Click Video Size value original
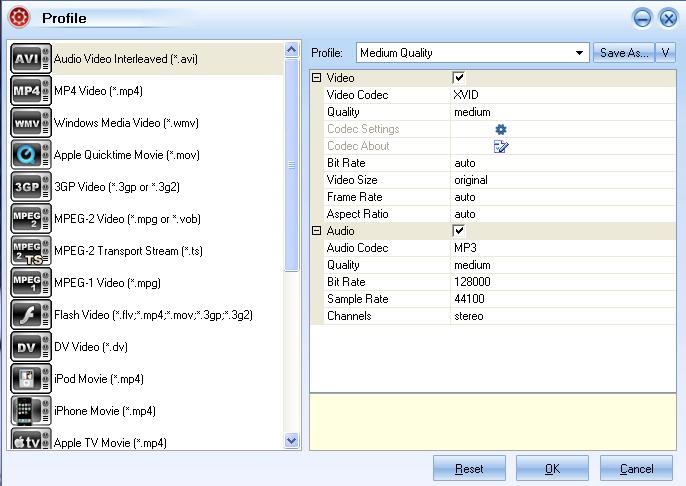686x486 pixels. click(471, 180)
